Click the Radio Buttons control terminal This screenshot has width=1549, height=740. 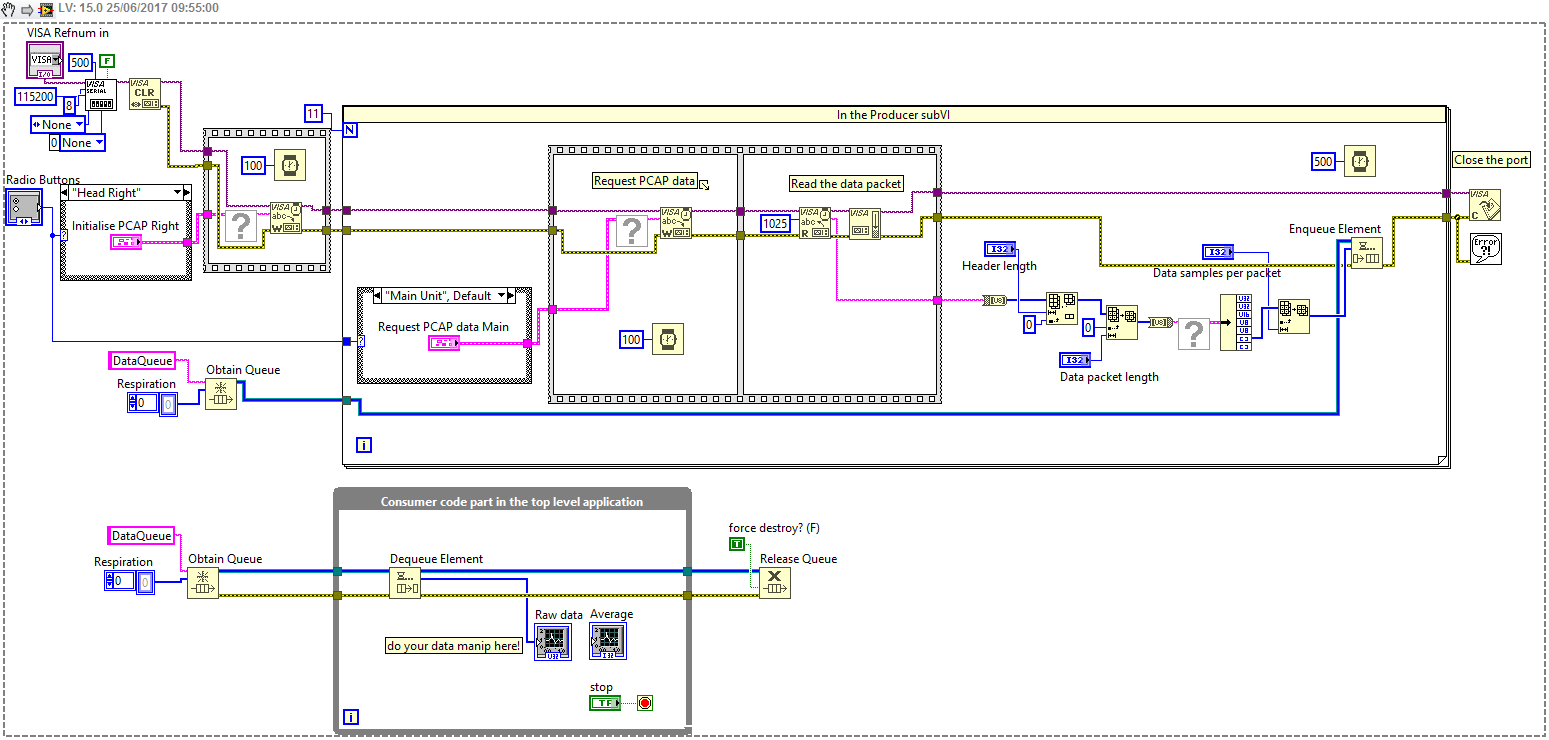click(24, 207)
